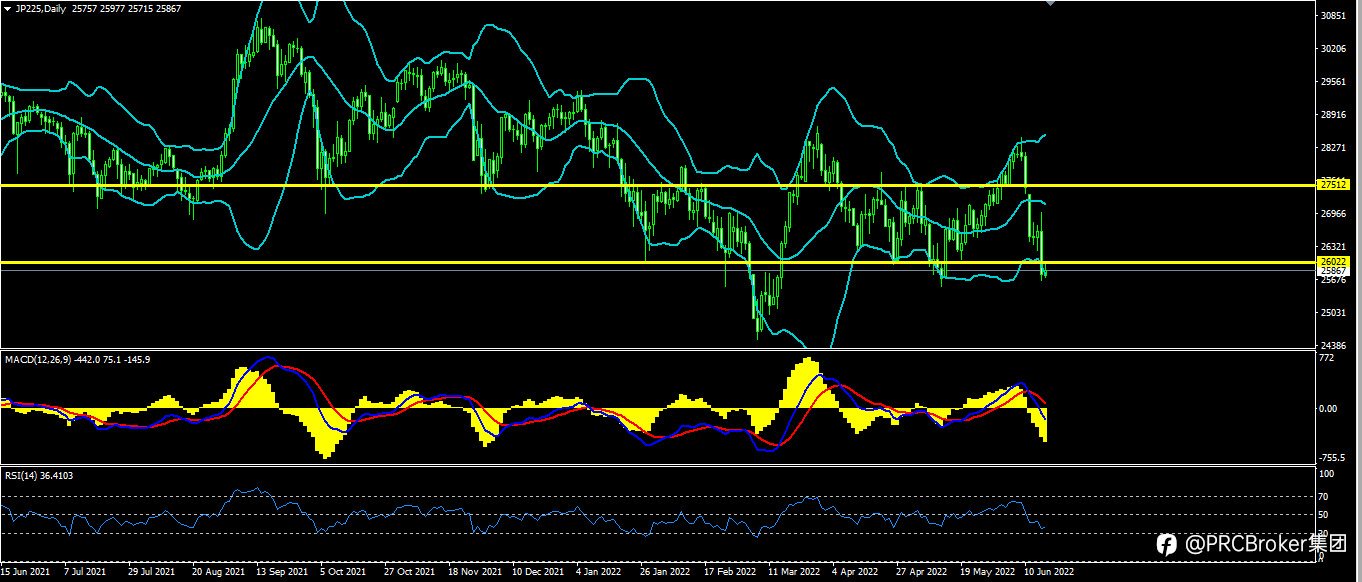Click the -755.5 MACD scale value

pyautogui.click(x=1332, y=457)
